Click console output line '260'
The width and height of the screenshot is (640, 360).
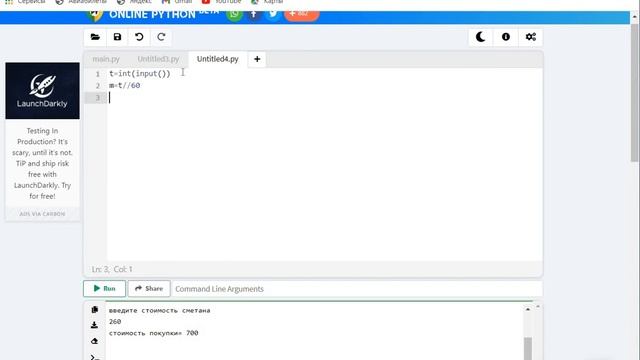point(115,322)
